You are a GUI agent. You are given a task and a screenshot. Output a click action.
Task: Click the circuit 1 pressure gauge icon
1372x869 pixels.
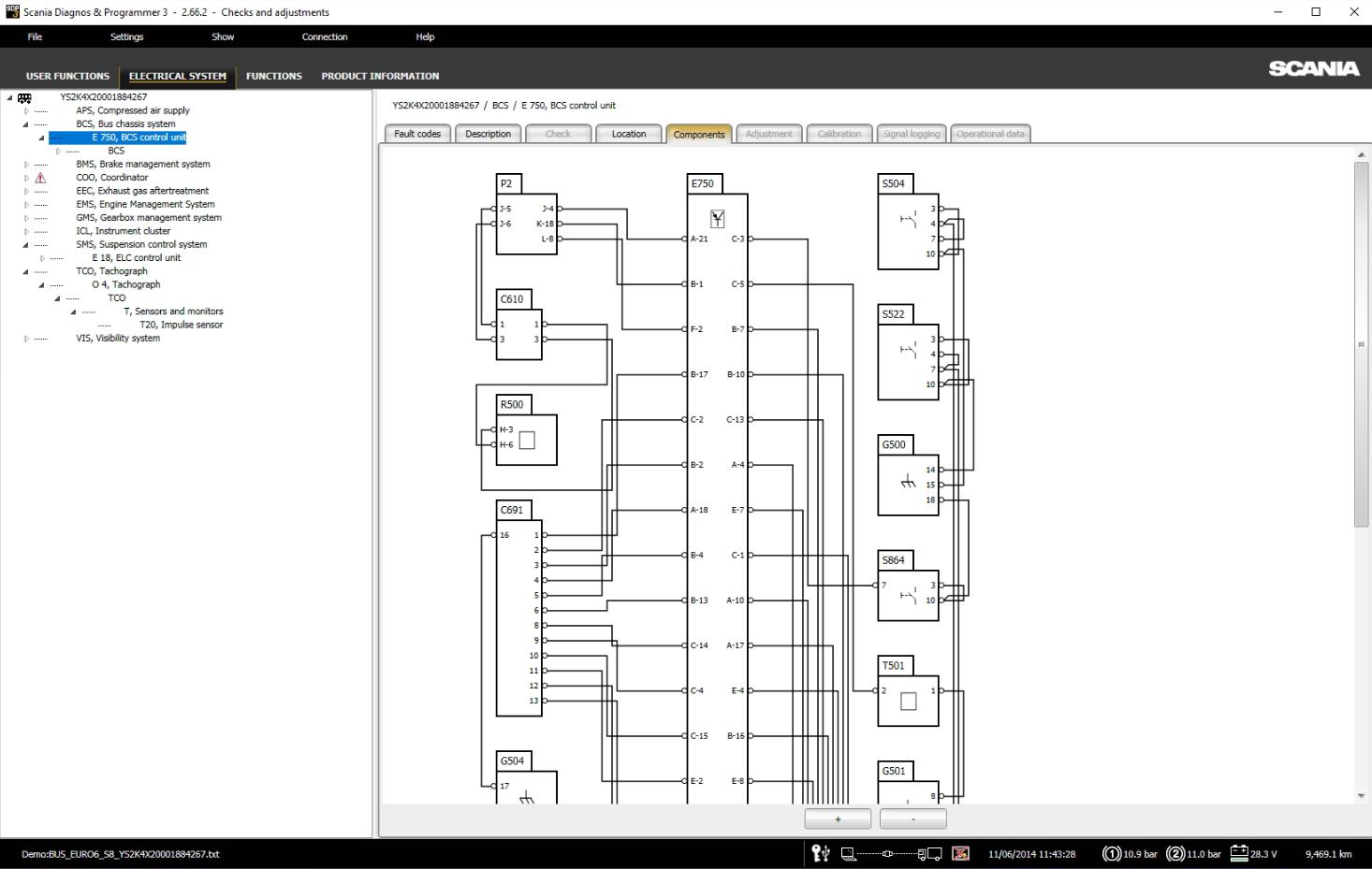pos(1111,853)
